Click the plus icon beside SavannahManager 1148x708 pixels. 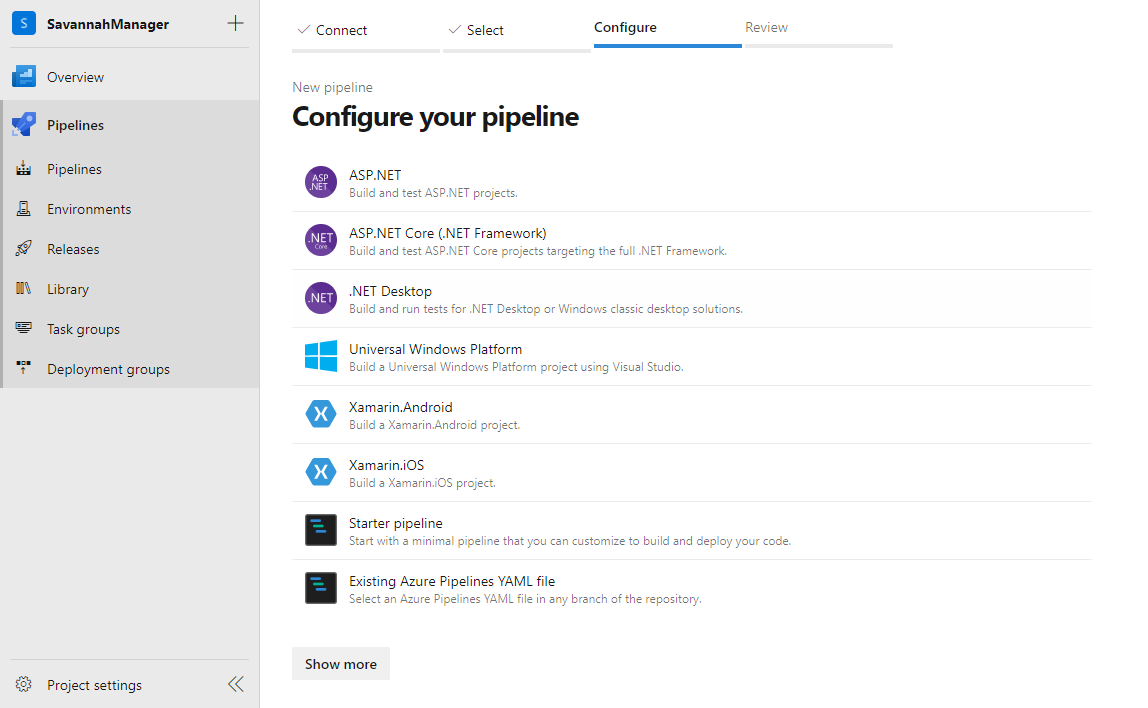235,23
